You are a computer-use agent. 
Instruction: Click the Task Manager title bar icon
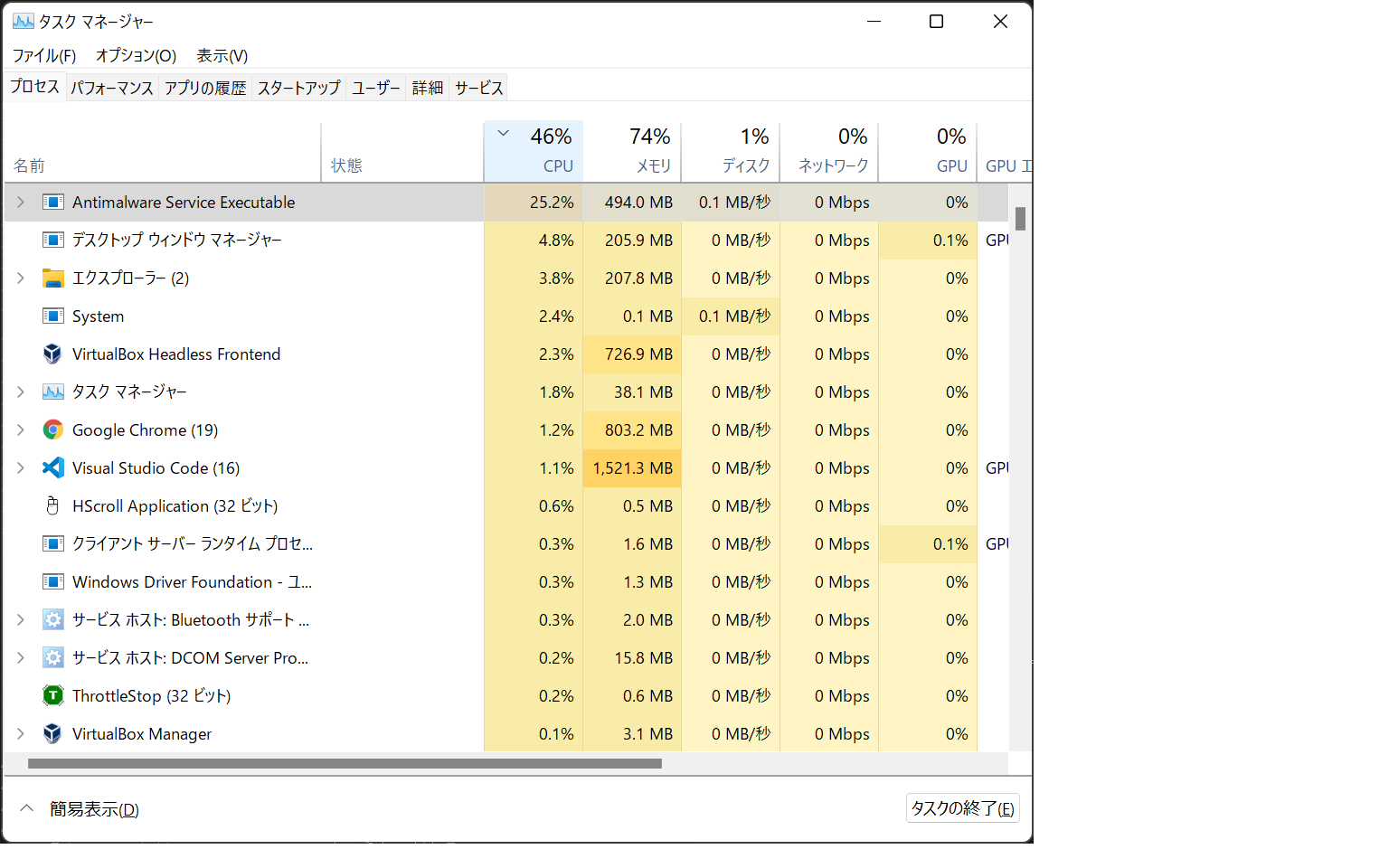24,21
